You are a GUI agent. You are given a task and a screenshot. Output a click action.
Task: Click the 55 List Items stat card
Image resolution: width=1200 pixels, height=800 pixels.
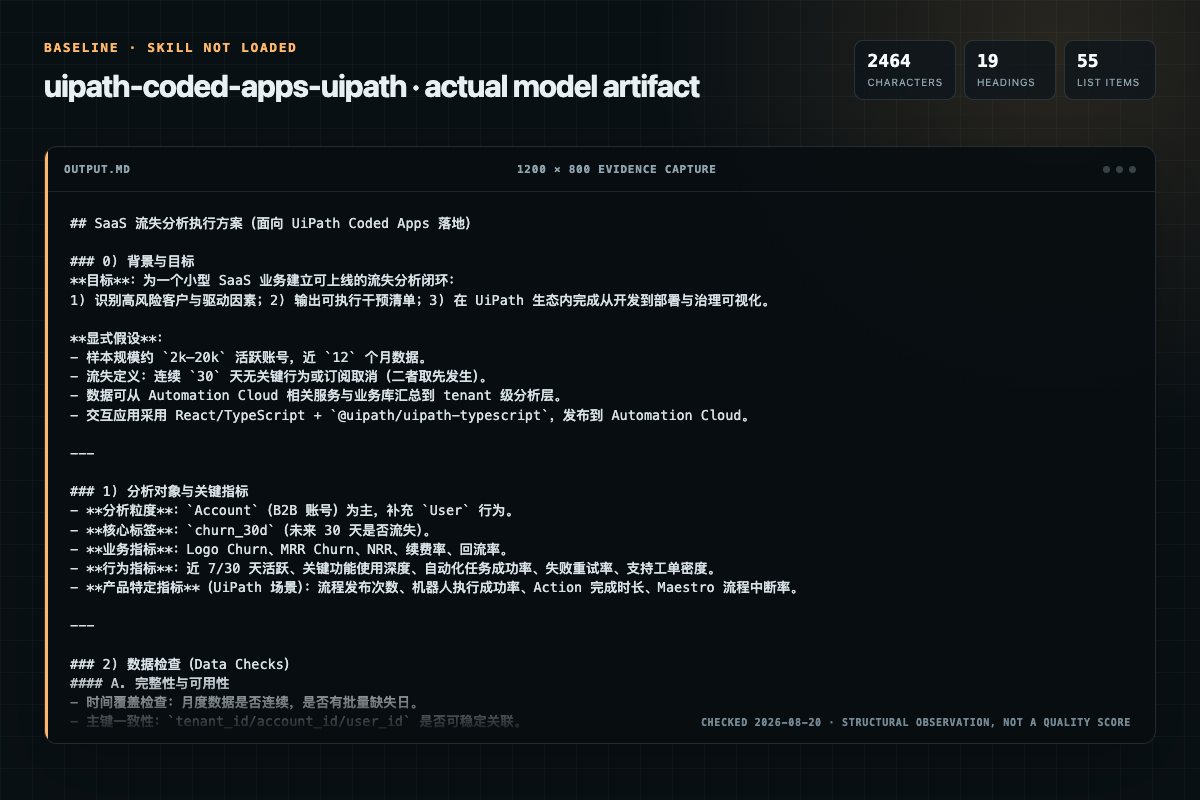tap(1109, 70)
